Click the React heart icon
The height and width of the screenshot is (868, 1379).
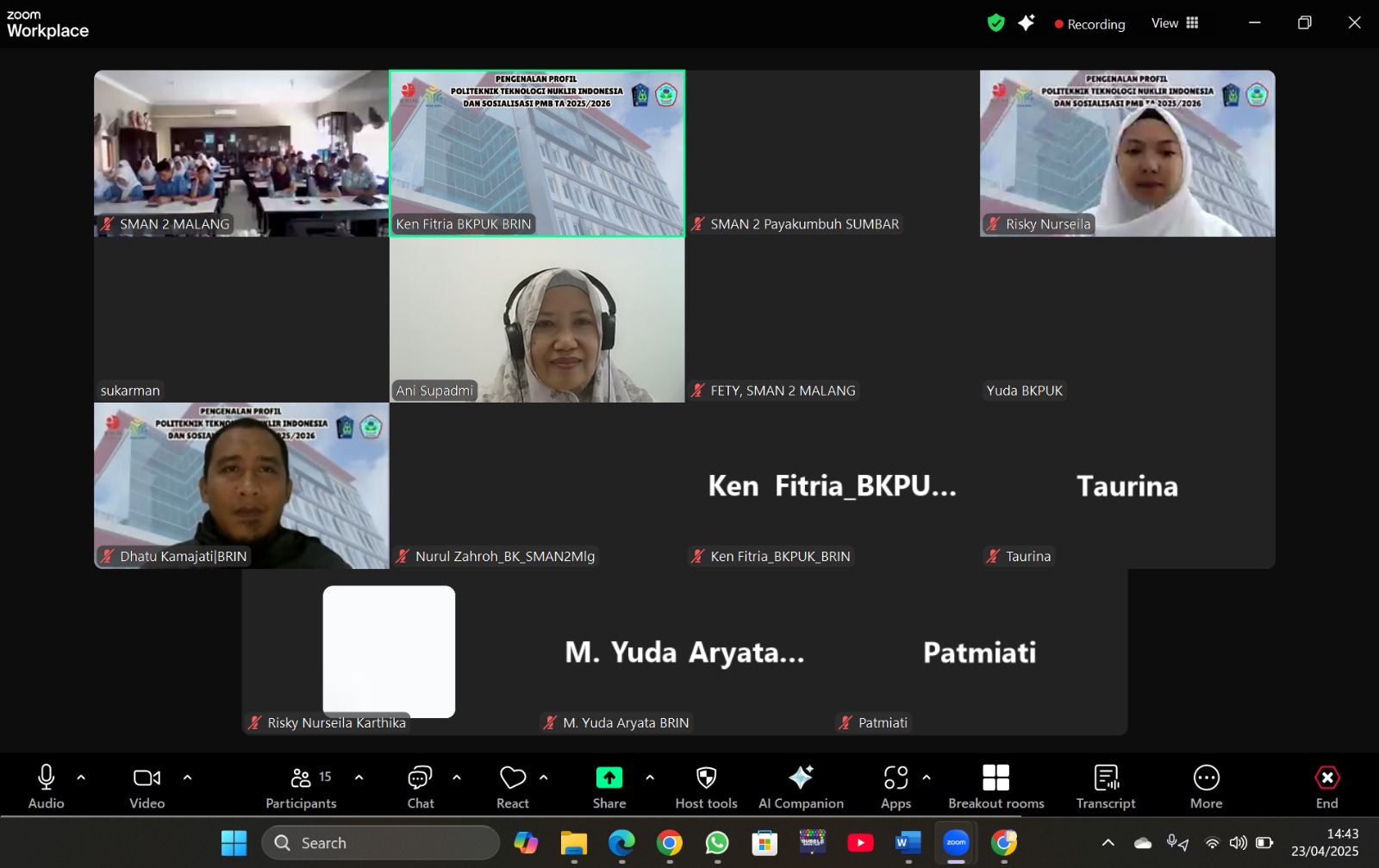(x=513, y=778)
